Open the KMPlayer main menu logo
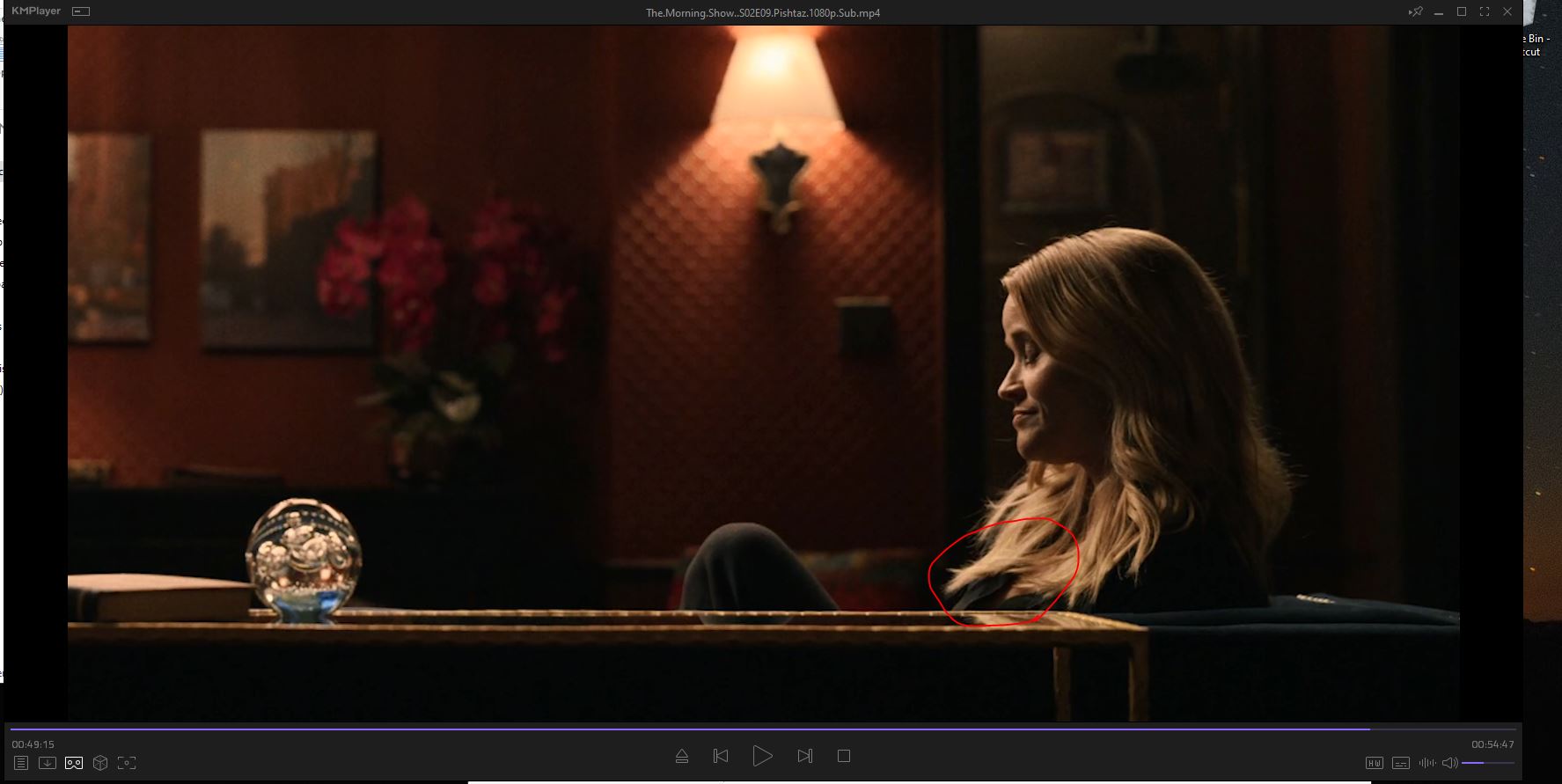 (x=36, y=11)
